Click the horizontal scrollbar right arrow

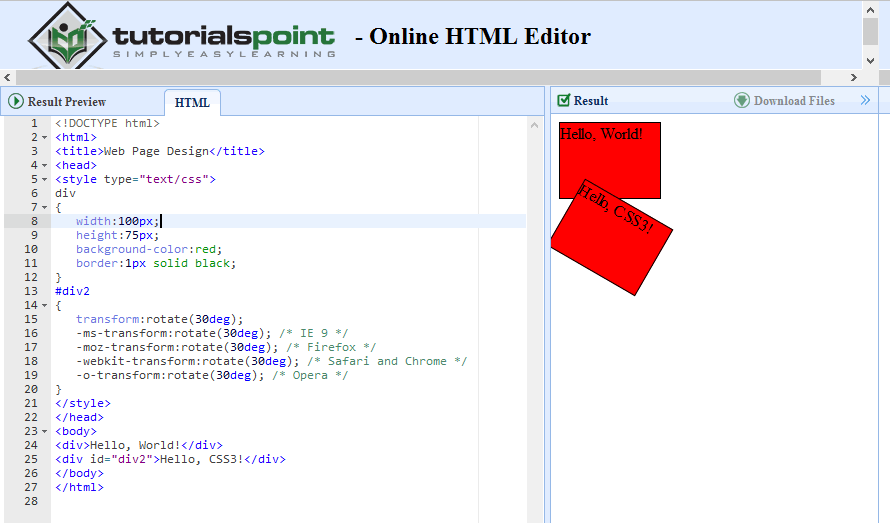854,77
